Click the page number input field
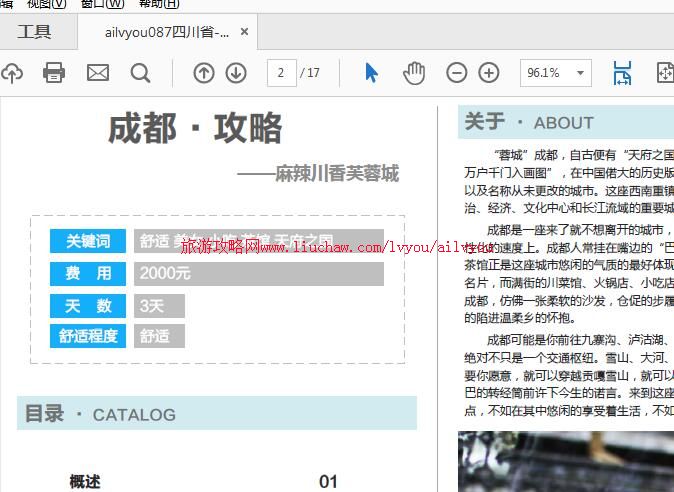Screen dimensions: 674x492 (x=281, y=72)
